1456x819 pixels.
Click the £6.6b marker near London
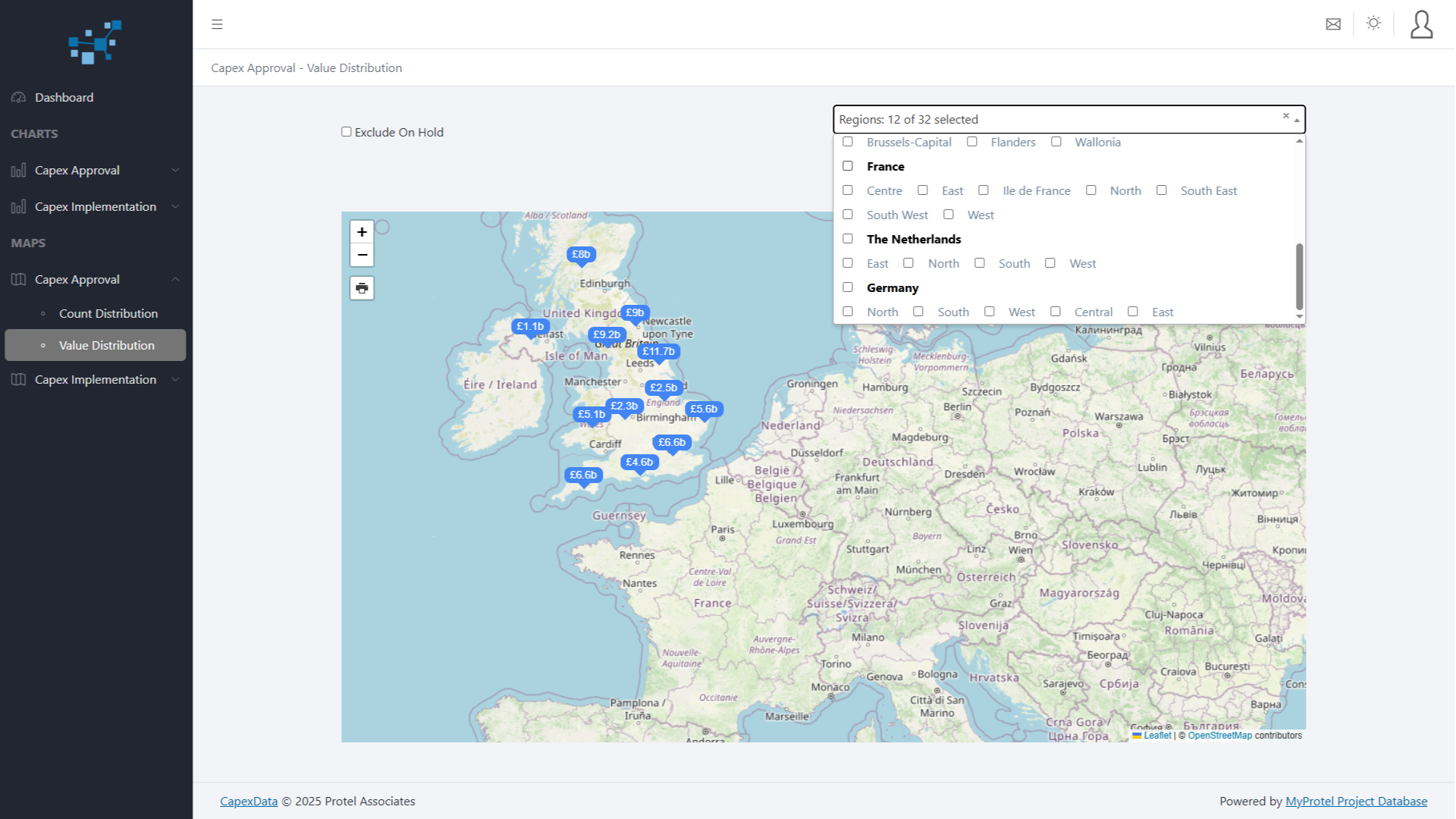(672, 443)
